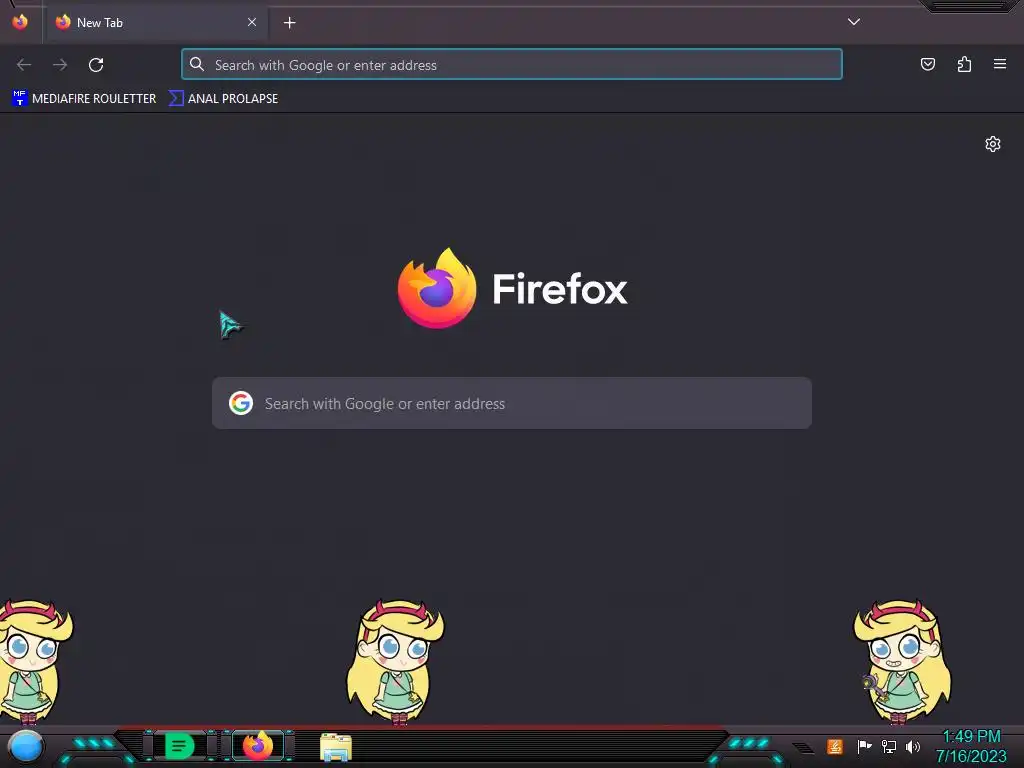Click the Firefox logo on page
This screenshot has height=768, width=1024.
[437, 288]
